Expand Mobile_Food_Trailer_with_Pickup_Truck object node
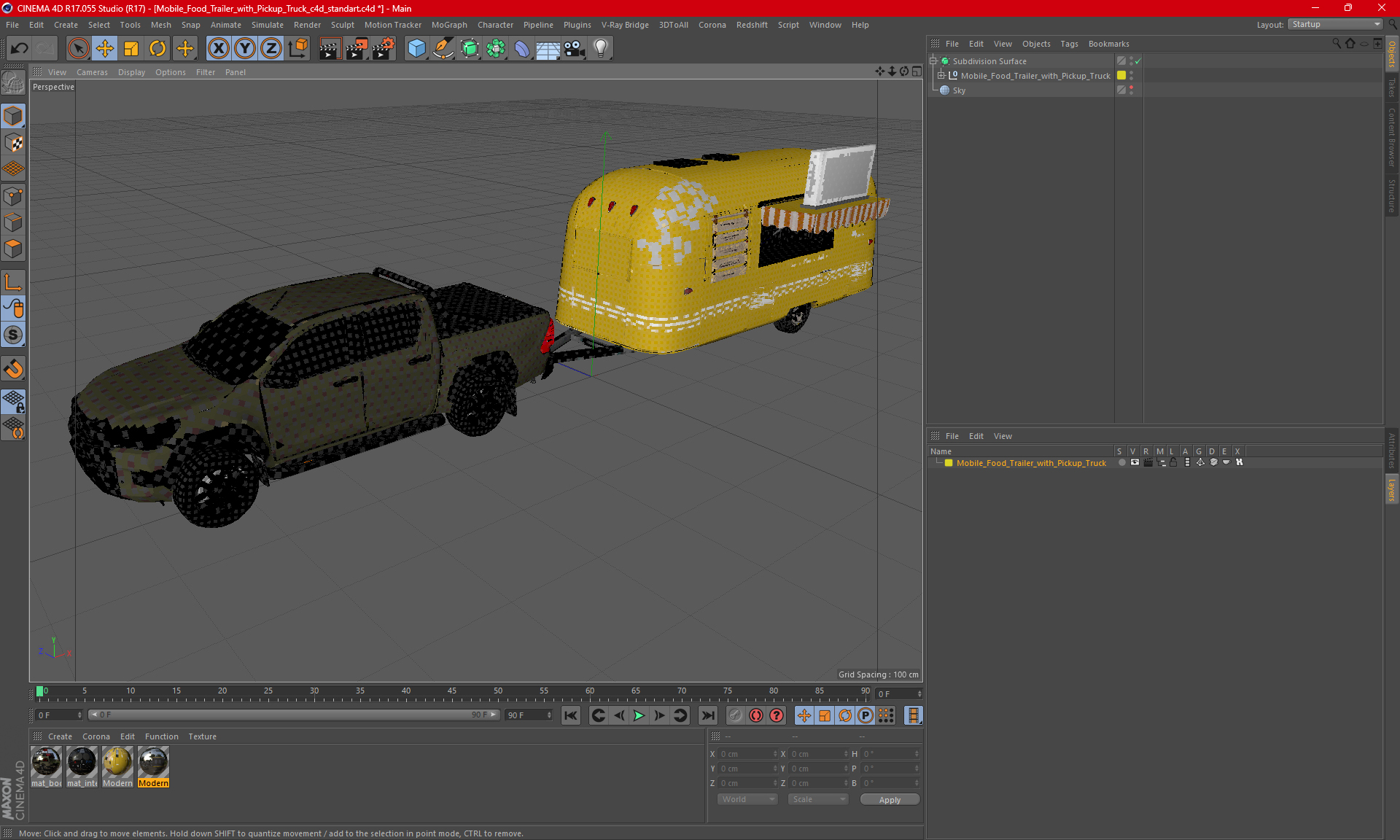The height and width of the screenshot is (840, 1400). [941, 75]
